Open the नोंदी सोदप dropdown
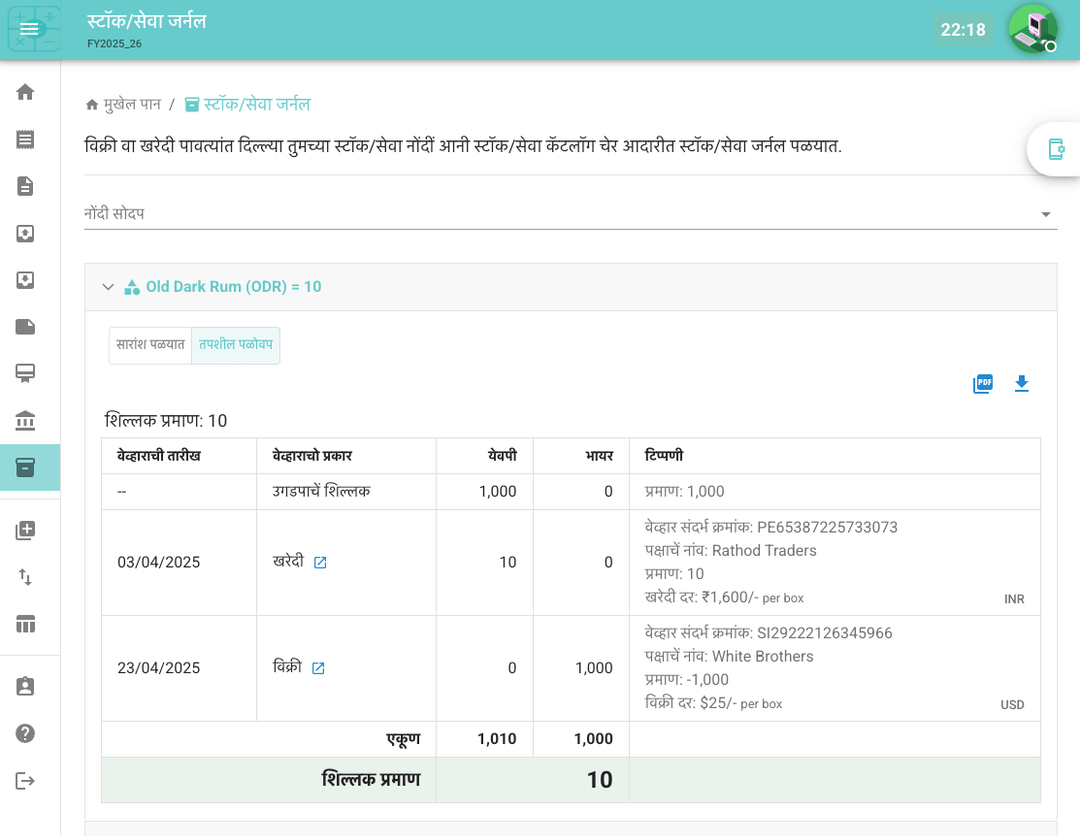Image resolution: width=1080 pixels, height=836 pixels. pos(1045,213)
